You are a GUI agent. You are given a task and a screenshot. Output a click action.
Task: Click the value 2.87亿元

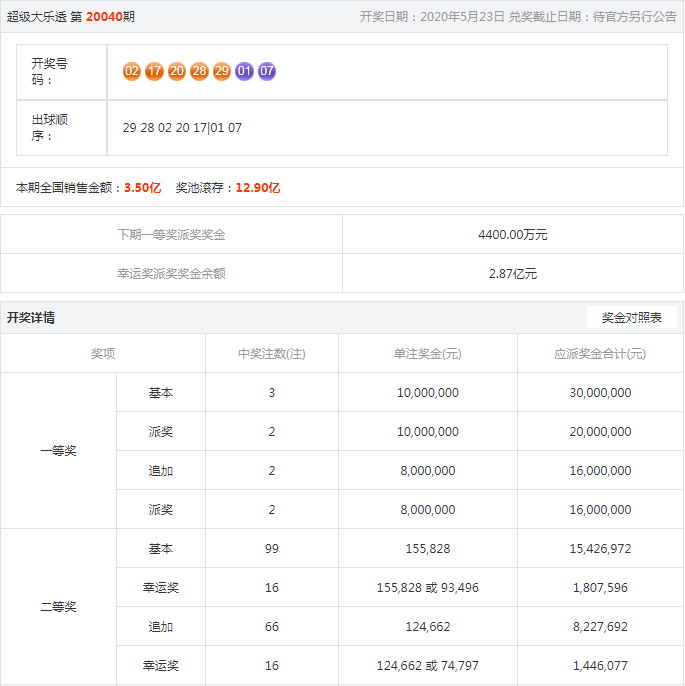coord(513,273)
